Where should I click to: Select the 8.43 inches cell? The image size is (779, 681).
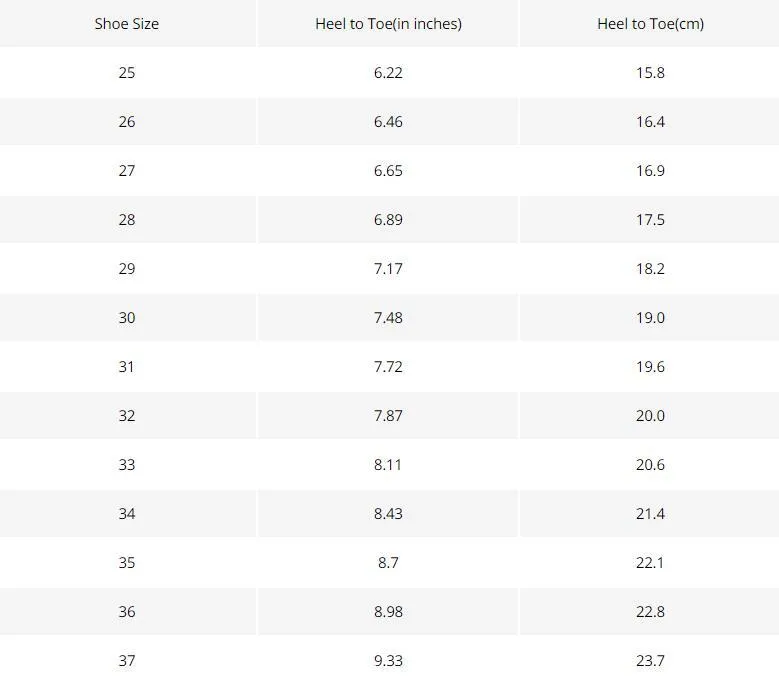[x=388, y=514]
